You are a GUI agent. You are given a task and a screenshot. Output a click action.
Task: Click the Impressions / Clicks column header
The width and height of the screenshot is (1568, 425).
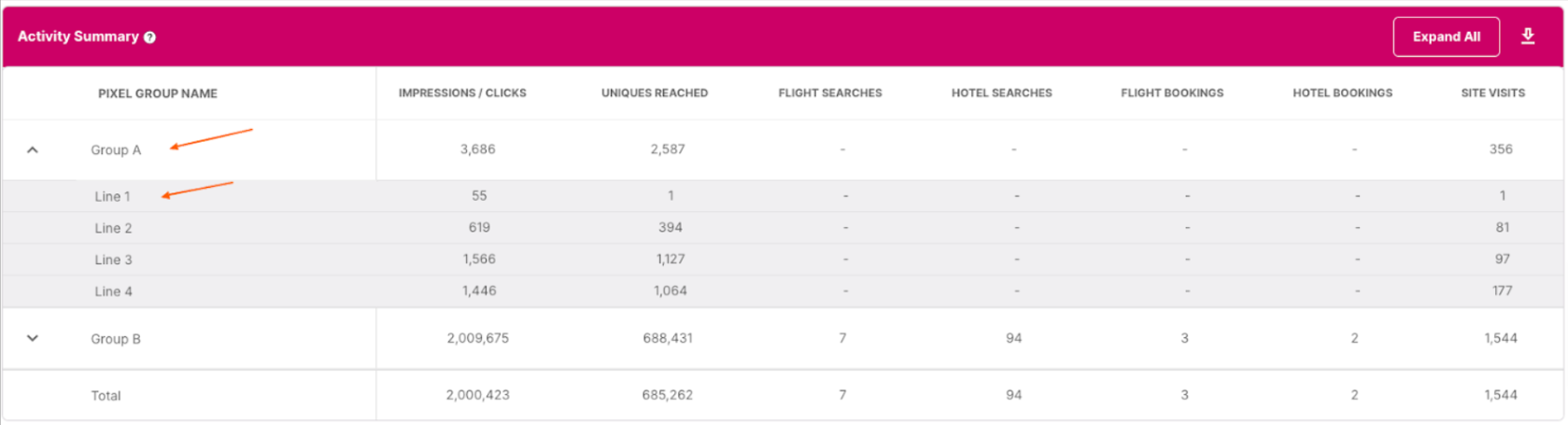(462, 92)
